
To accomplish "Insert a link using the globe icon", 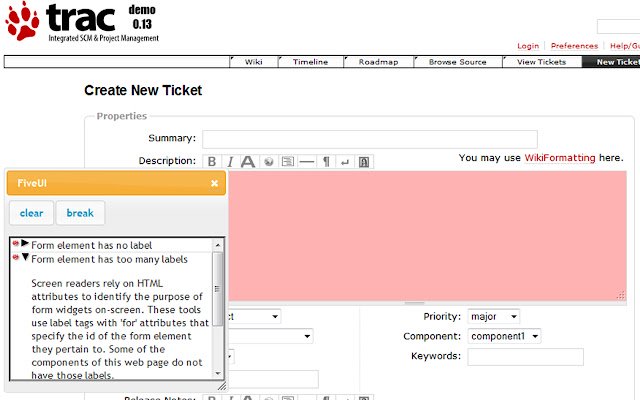I will [269, 162].
